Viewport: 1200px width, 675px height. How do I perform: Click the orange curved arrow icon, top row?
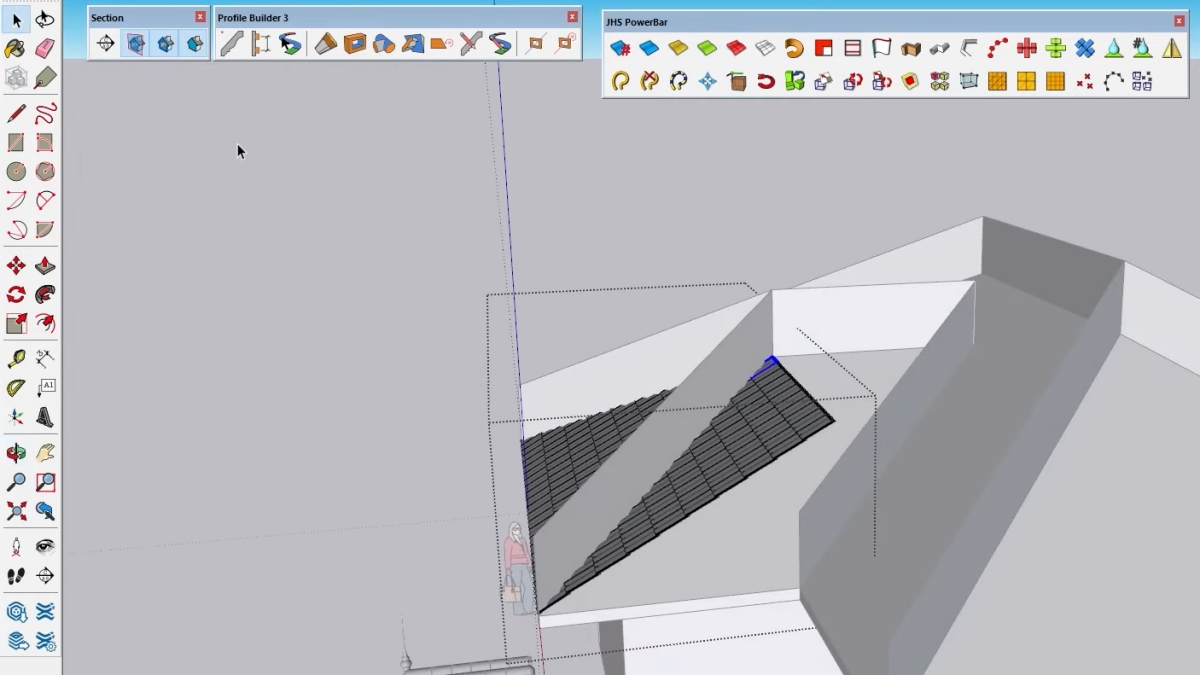coord(794,48)
